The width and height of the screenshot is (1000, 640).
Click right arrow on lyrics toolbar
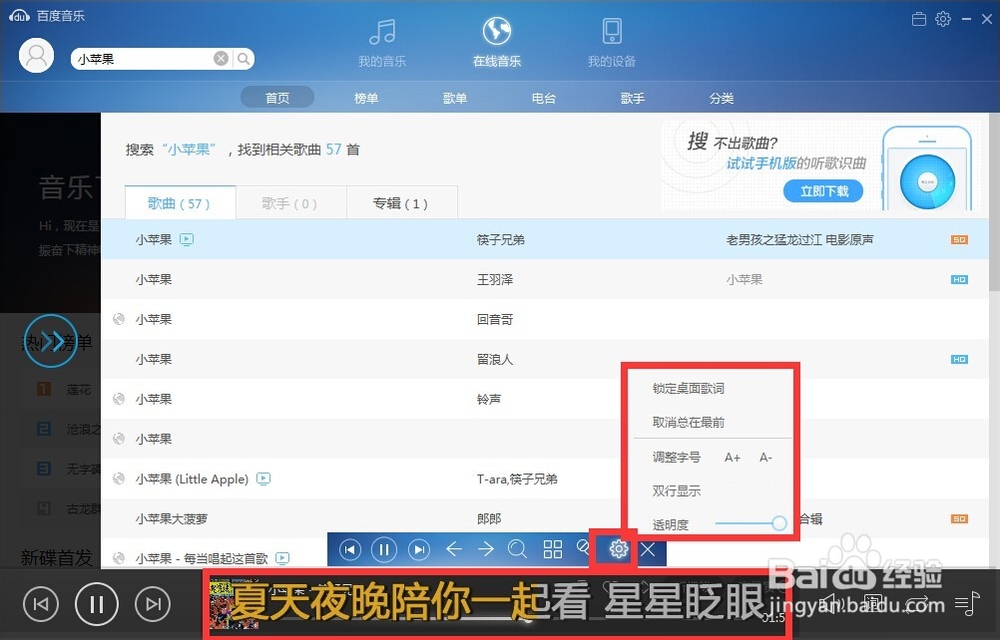(485, 549)
